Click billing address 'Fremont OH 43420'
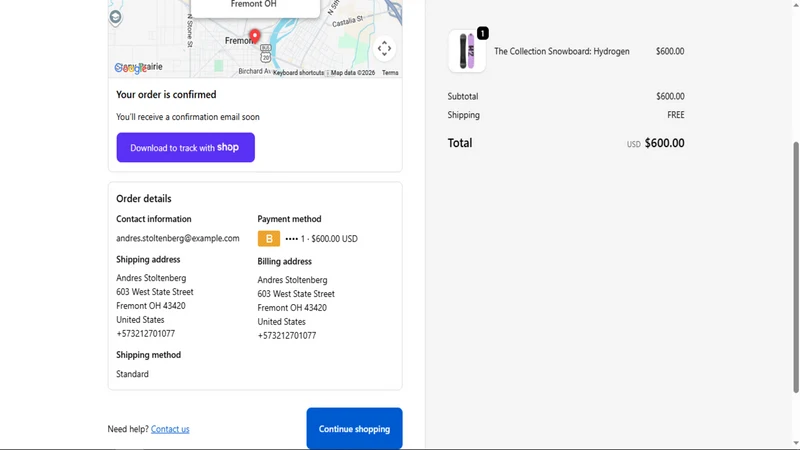 pos(292,308)
